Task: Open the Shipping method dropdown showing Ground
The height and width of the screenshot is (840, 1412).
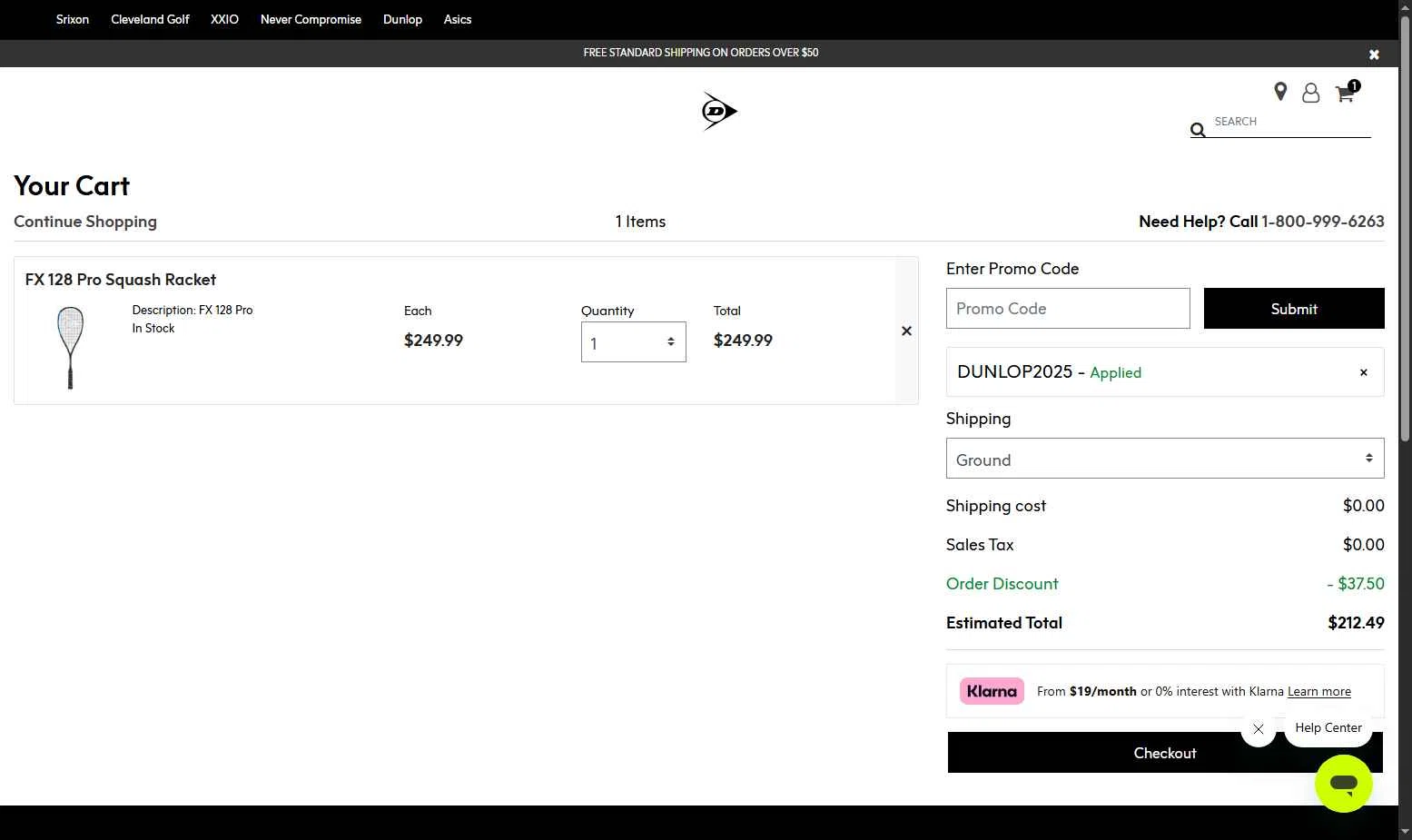Action: [1165, 459]
